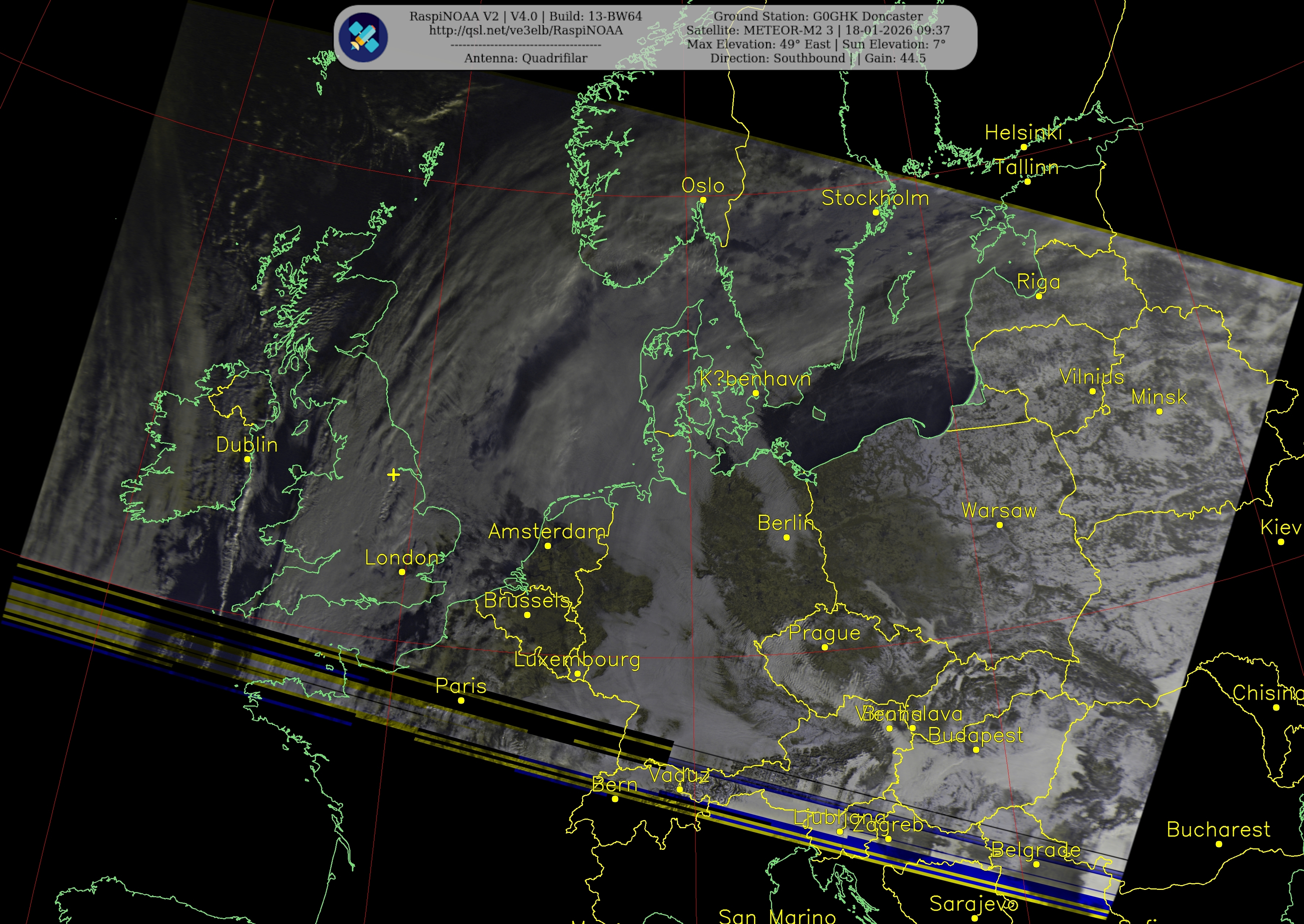
Task: Click the Dublin city marker dot
Action: point(247,459)
